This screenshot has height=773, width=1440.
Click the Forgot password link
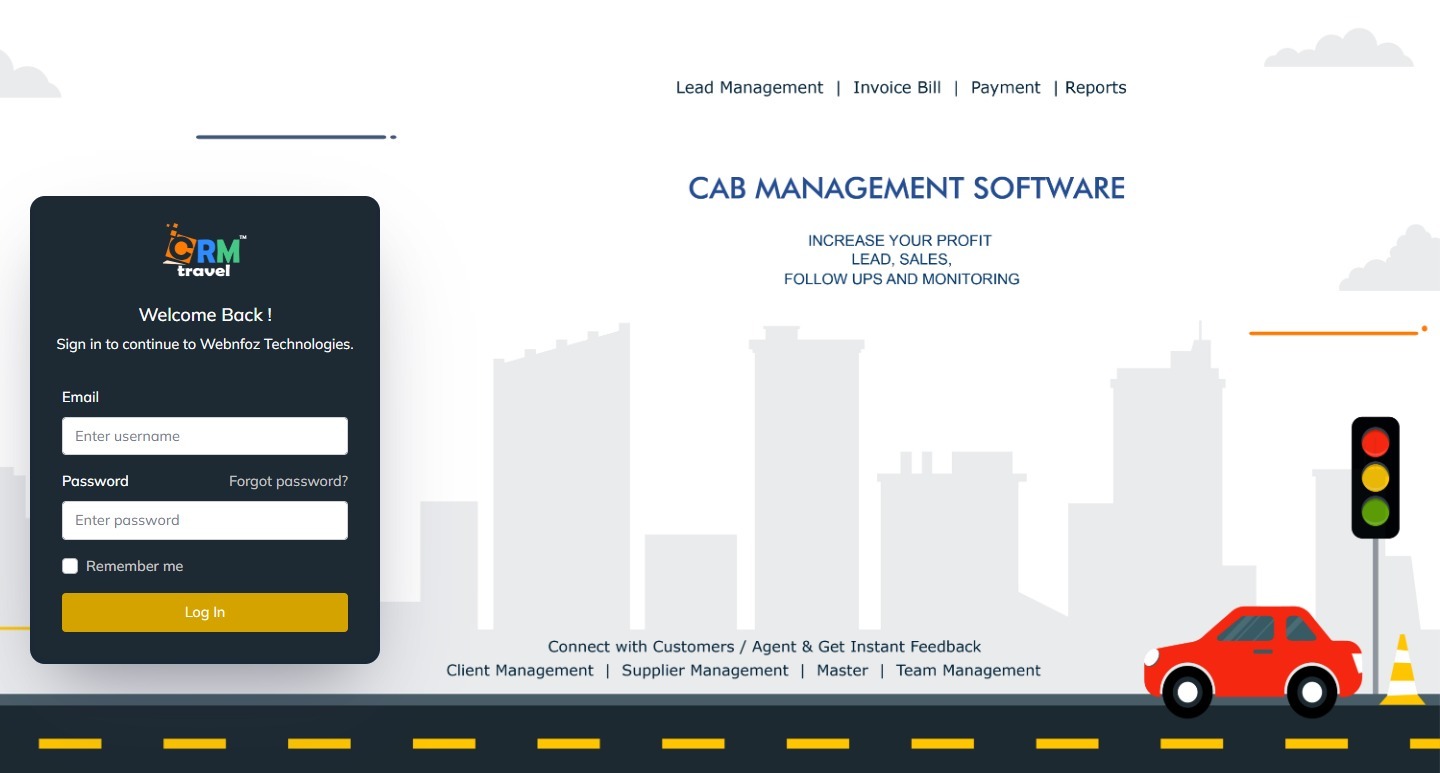(288, 481)
